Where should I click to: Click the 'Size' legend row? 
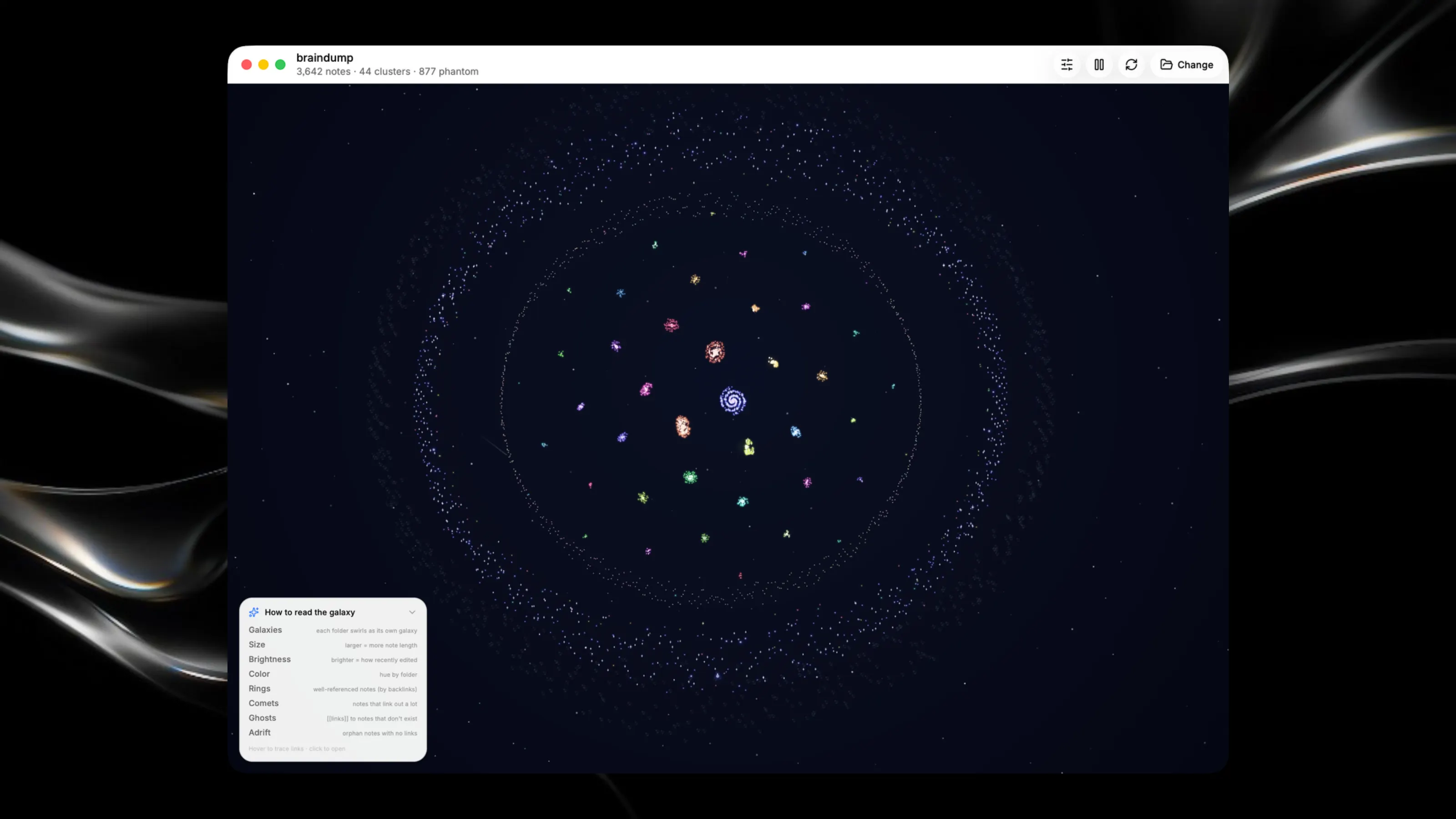333,645
